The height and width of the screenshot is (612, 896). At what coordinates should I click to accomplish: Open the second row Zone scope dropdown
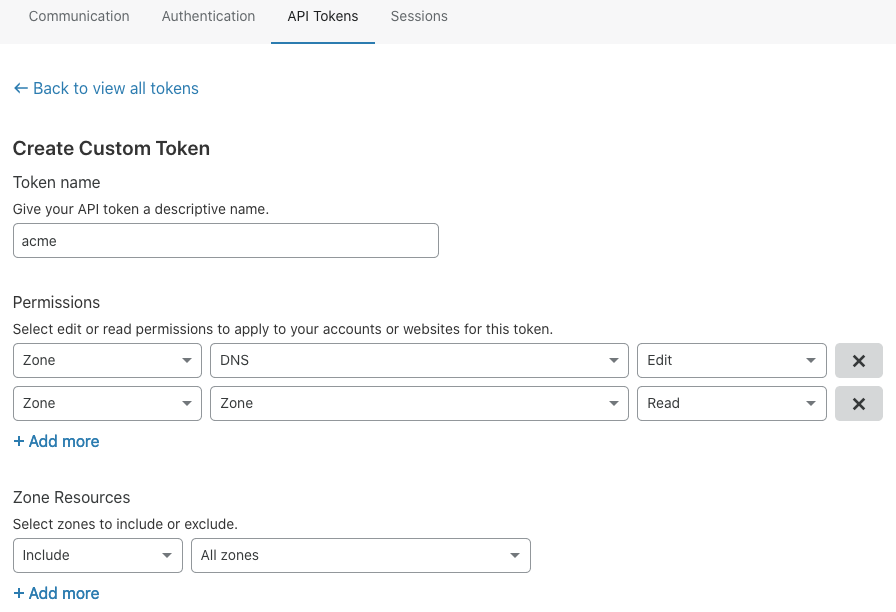(107, 404)
